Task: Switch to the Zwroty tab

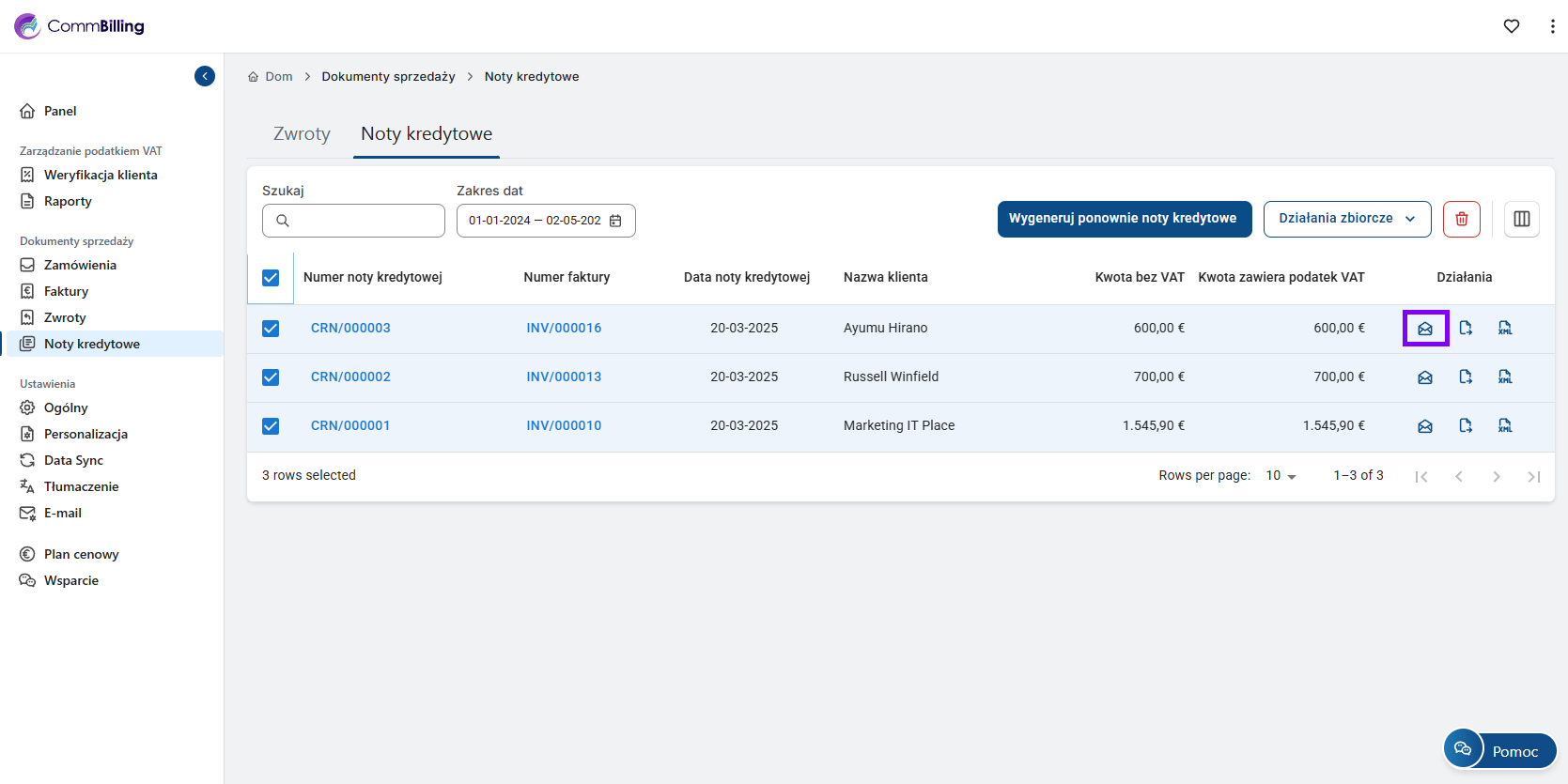Action: point(302,134)
